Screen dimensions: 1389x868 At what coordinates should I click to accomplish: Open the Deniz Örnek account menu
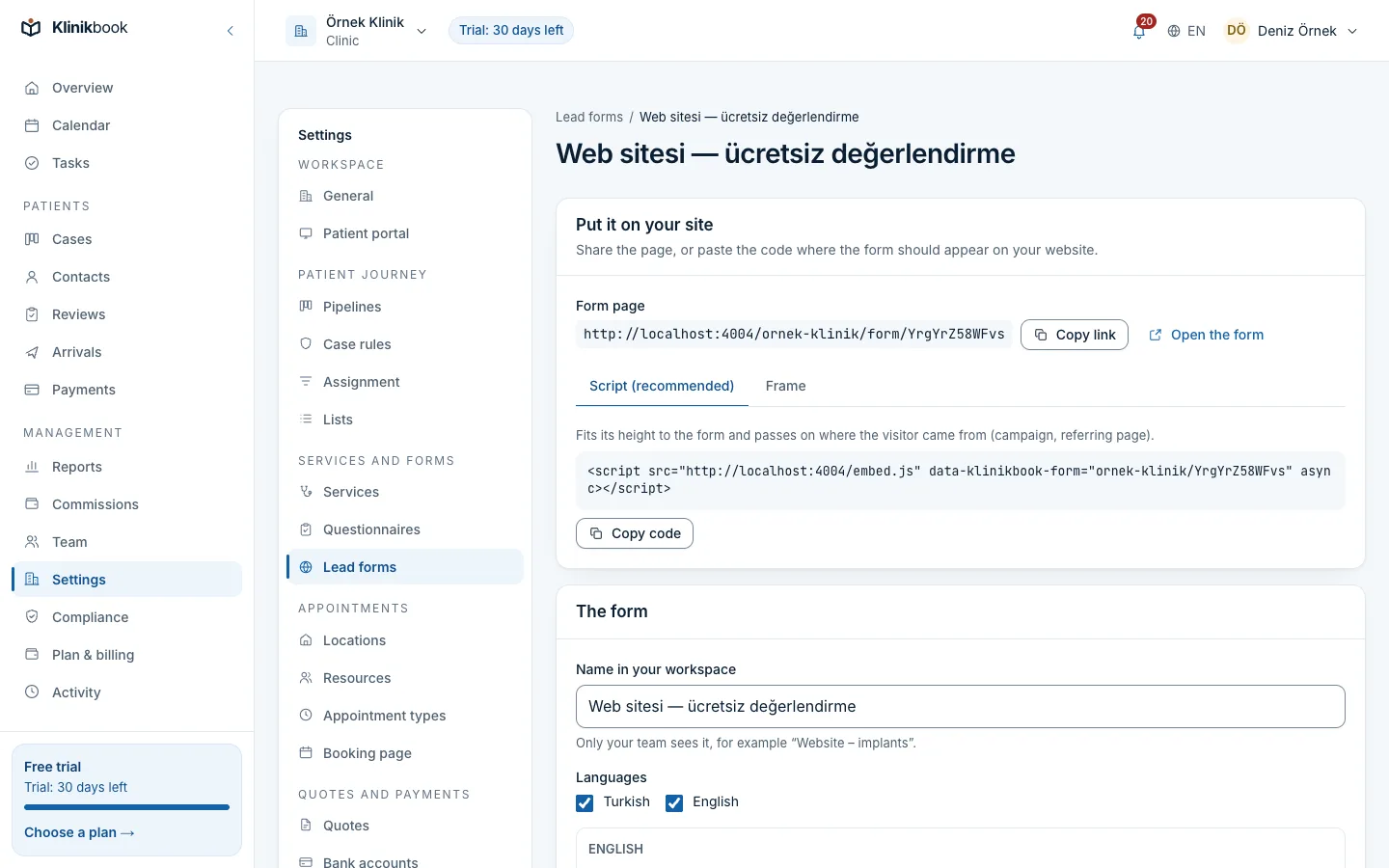[1292, 31]
